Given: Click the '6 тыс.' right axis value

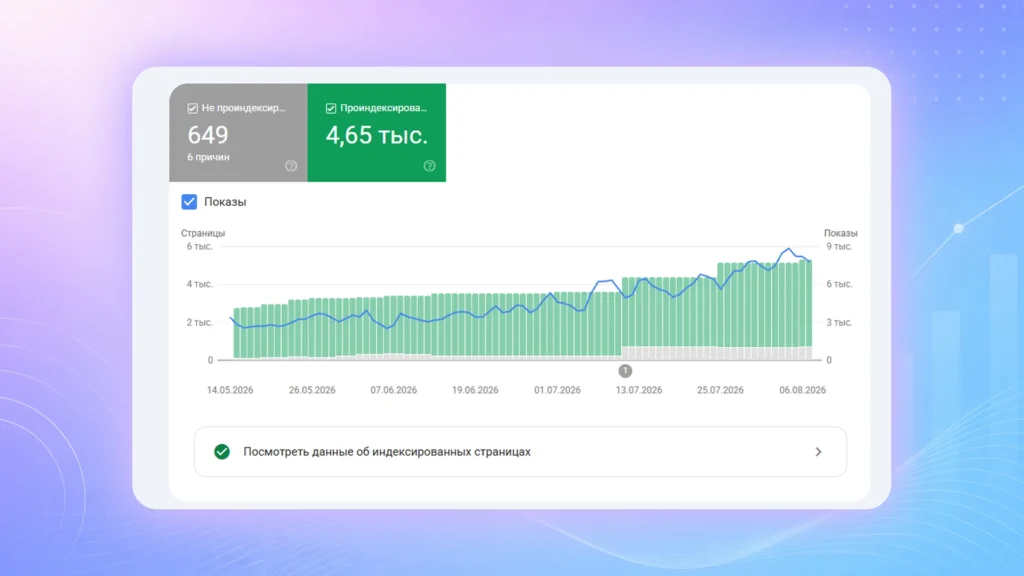Looking at the screenshot, I should [839, 284].
